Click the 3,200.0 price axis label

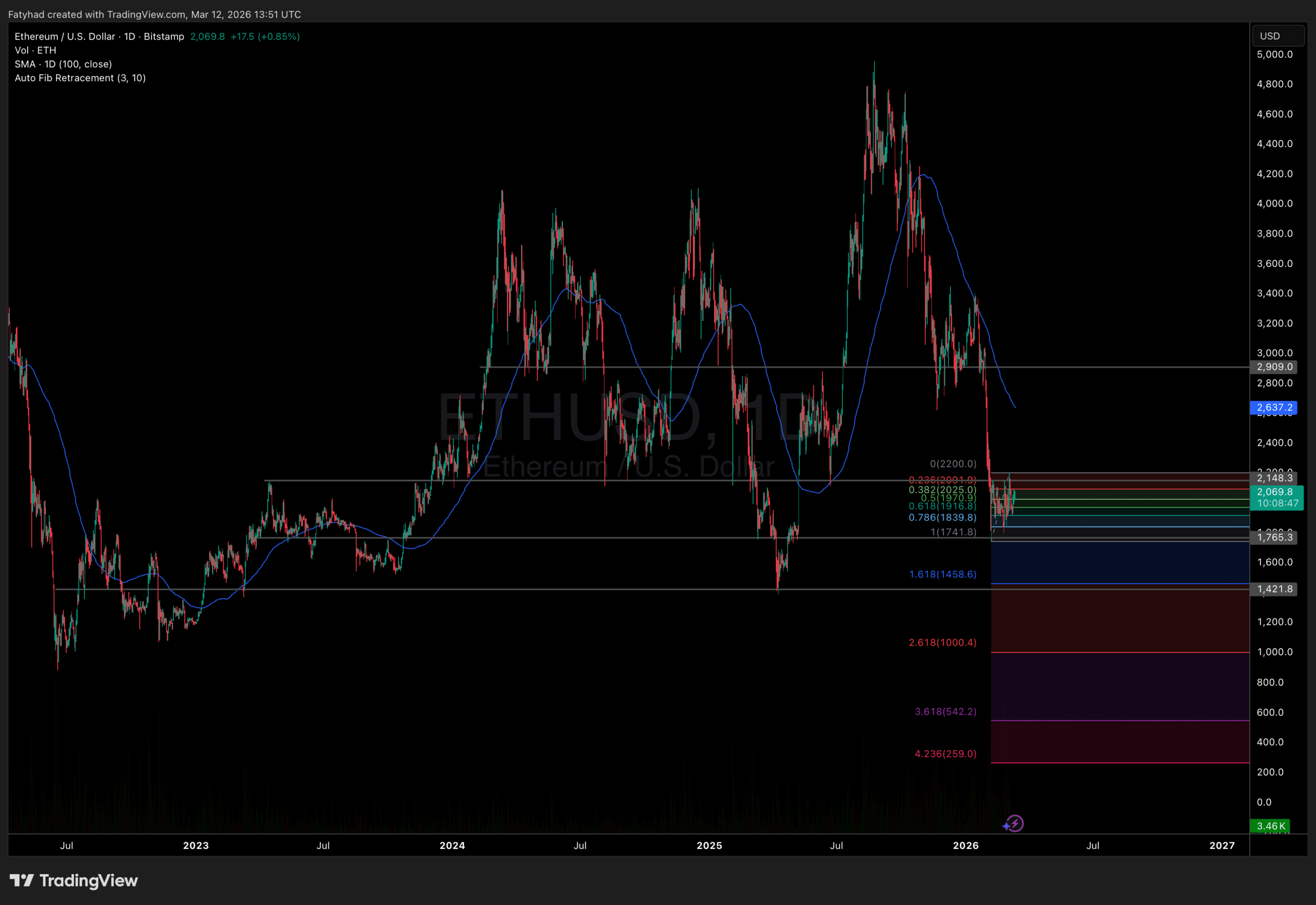pyautogui.click(x=1275, y=323)
